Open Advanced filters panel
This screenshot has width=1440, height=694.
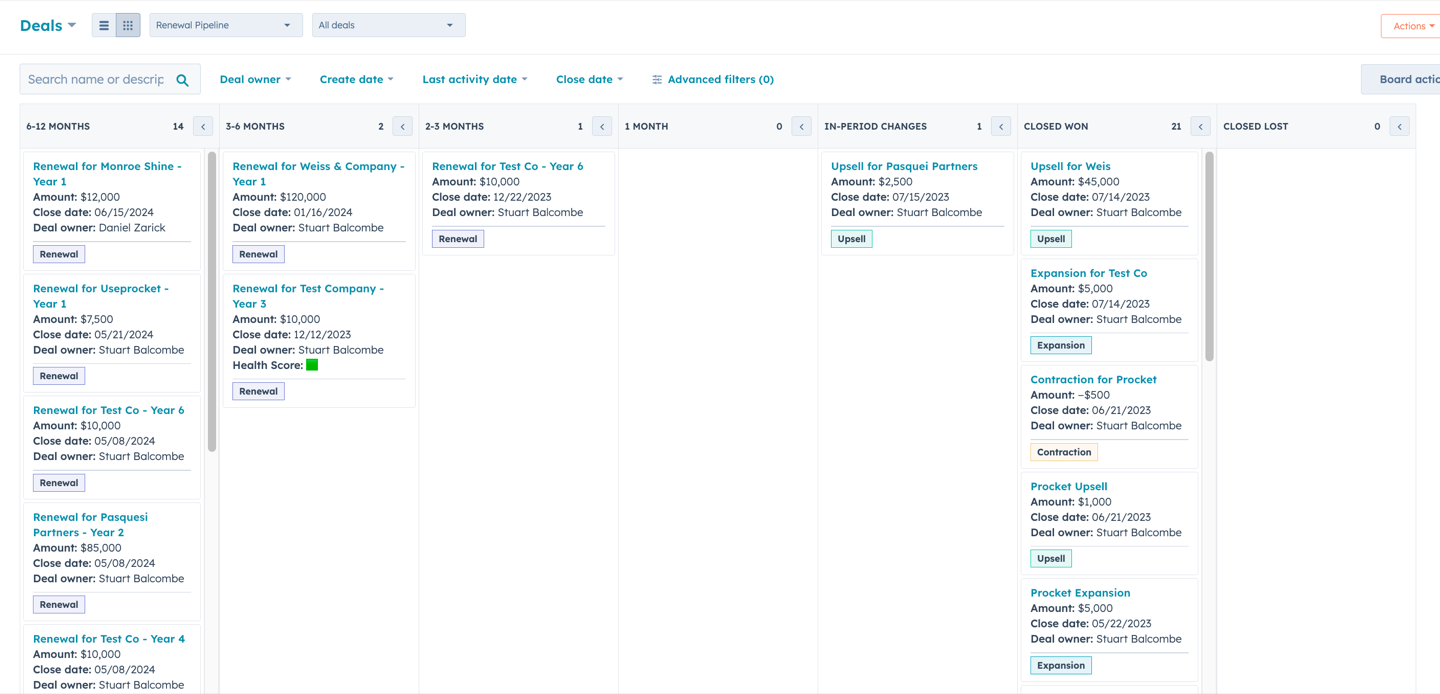[713, 79]
